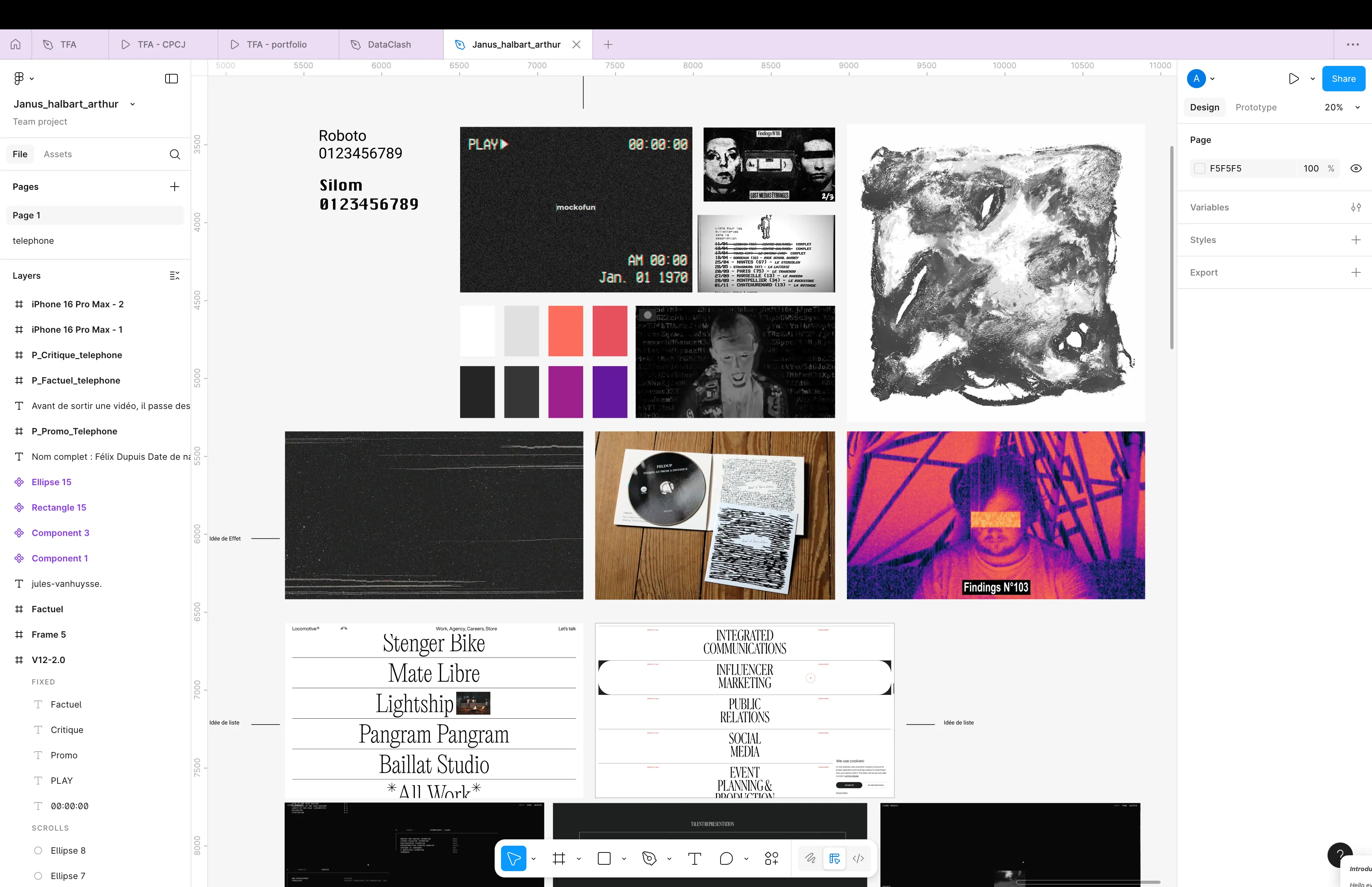Click the search icon in File panel
Screen dimensions: 1372x887
(x=175, y=154)
